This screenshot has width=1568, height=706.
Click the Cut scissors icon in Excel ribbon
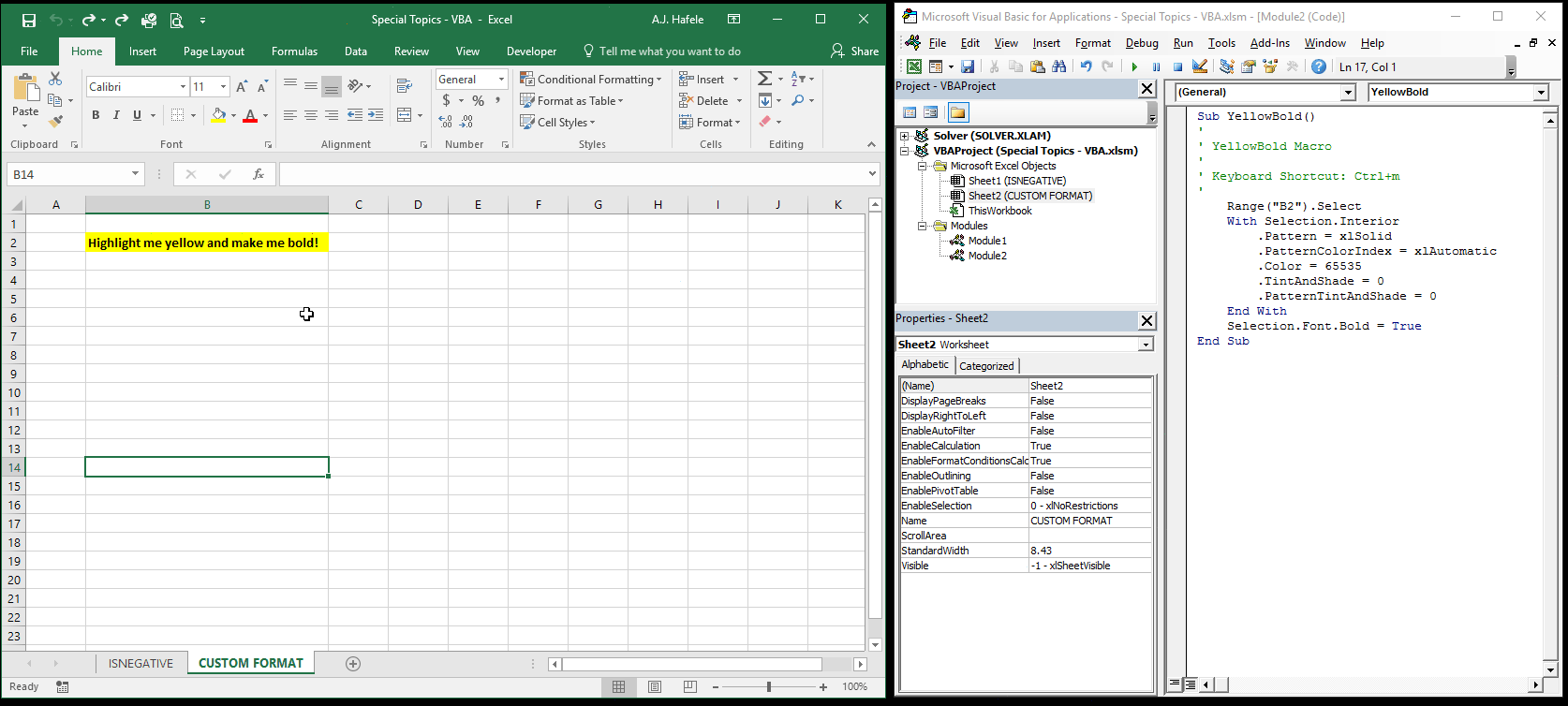point(55,80)
